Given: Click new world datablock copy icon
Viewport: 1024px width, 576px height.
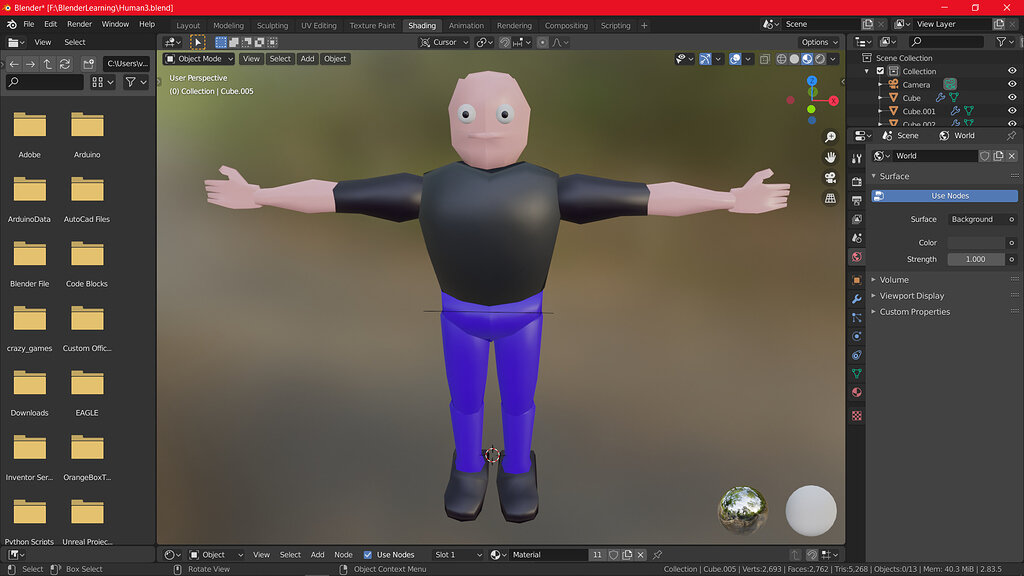Looking at the screenshot, I should coord(999,156).
